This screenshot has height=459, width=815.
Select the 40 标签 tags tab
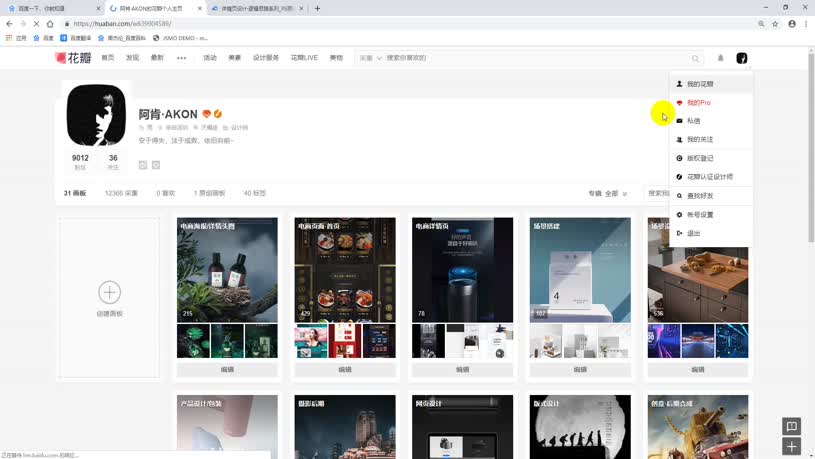[255, 193]
